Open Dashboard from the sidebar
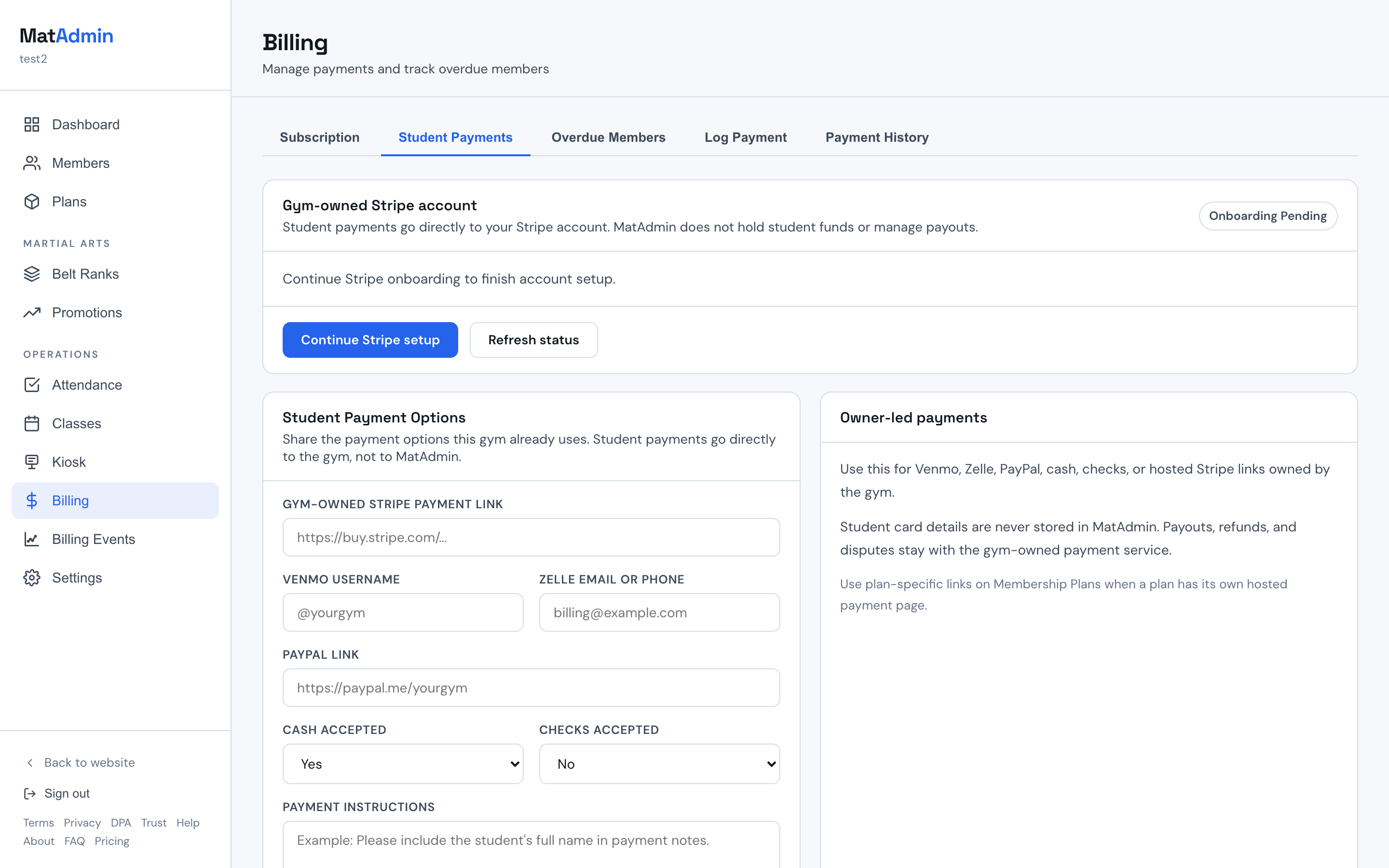 [115, 124]
